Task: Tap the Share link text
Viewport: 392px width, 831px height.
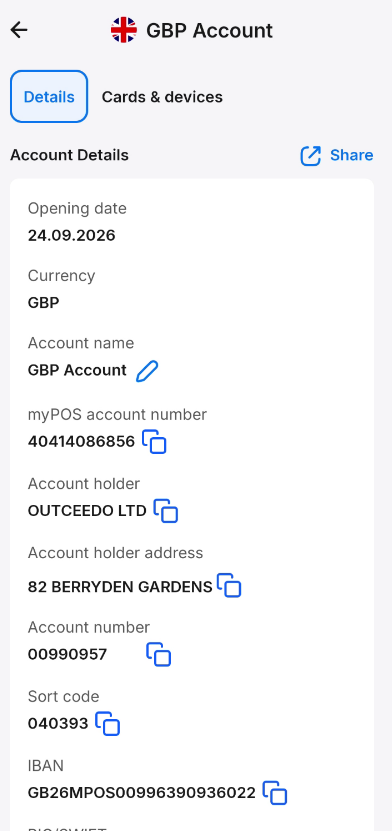Action: pos(352,155)
